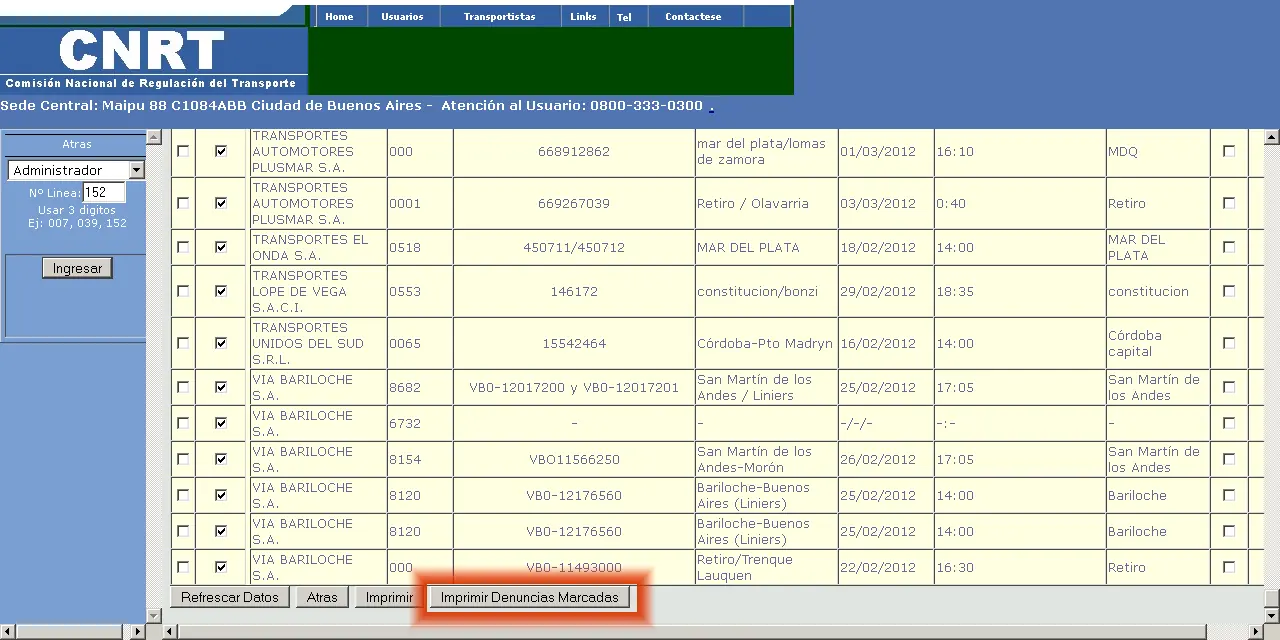Tick right-end checkbox of El Onda row
Viewport: 1280px width, 640px height.
[x=1229, y=247]
